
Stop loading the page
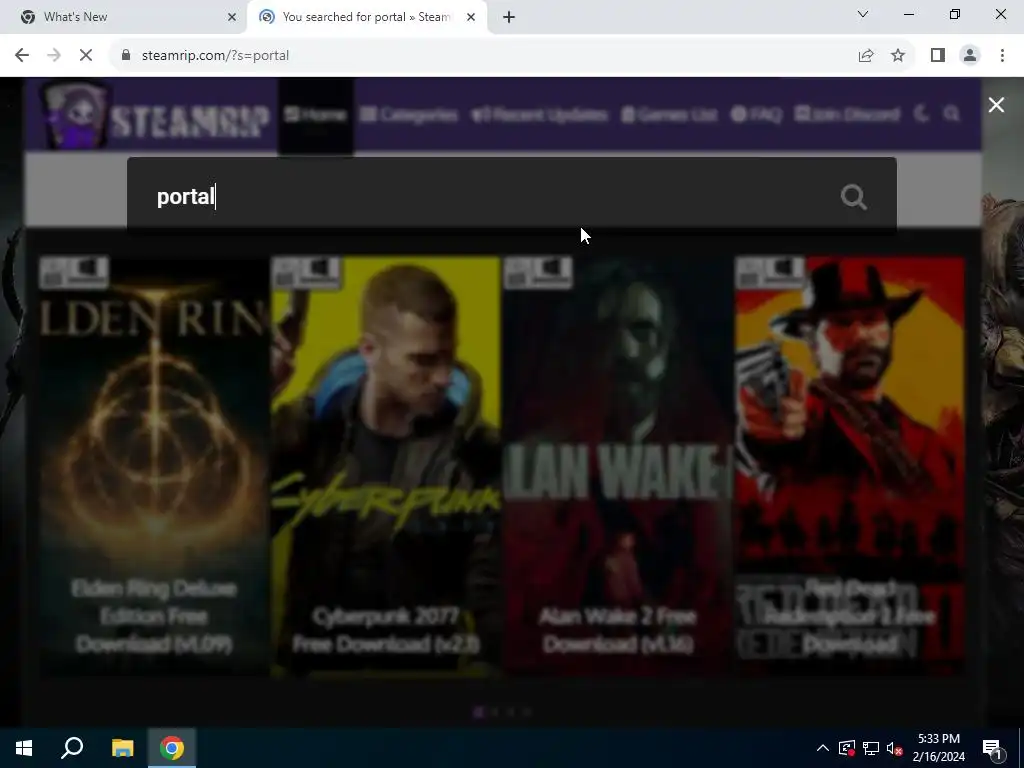[86, 56]
